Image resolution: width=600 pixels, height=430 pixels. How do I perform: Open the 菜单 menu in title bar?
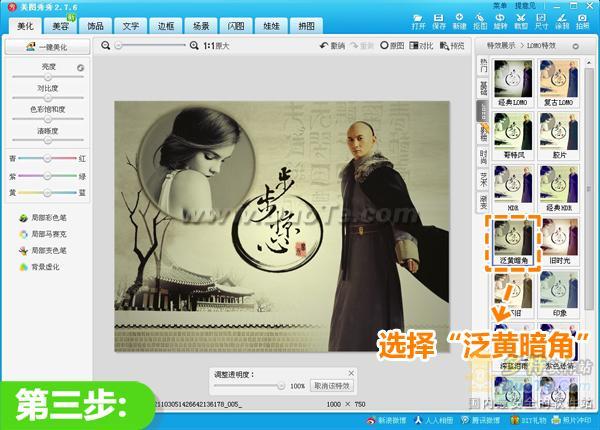pyautogui.click(x=500, y=5)
